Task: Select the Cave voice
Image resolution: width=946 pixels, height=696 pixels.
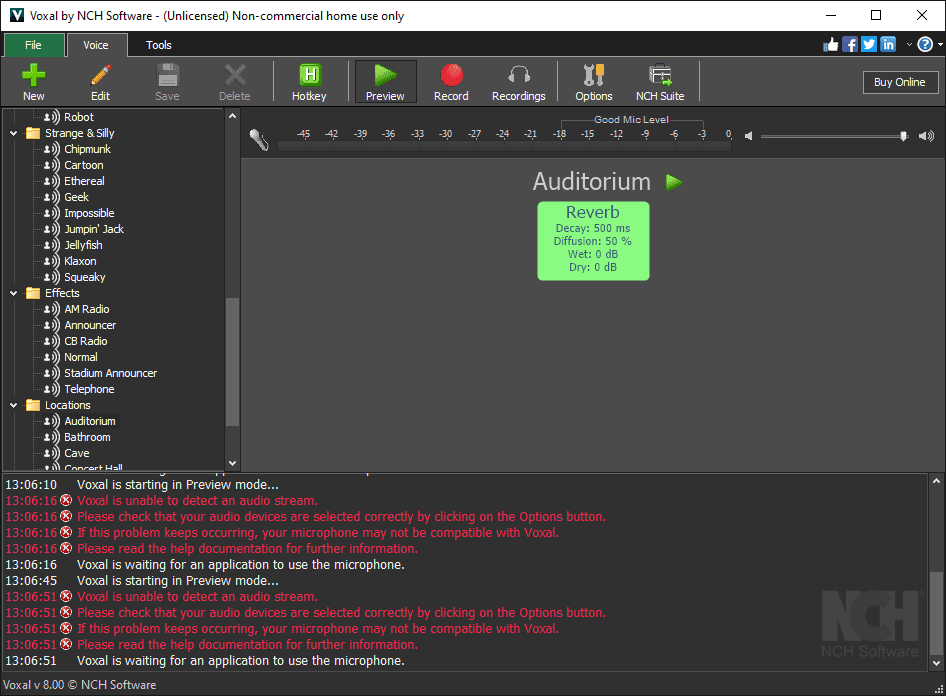Action: pos(77,453)
